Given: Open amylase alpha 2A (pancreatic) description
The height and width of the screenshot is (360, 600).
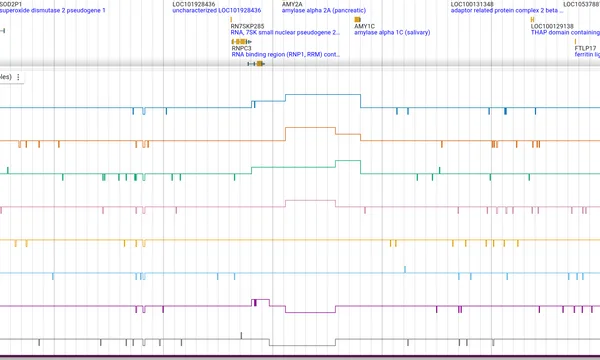Looking at the screenshot, I should [x=324, y=11].
